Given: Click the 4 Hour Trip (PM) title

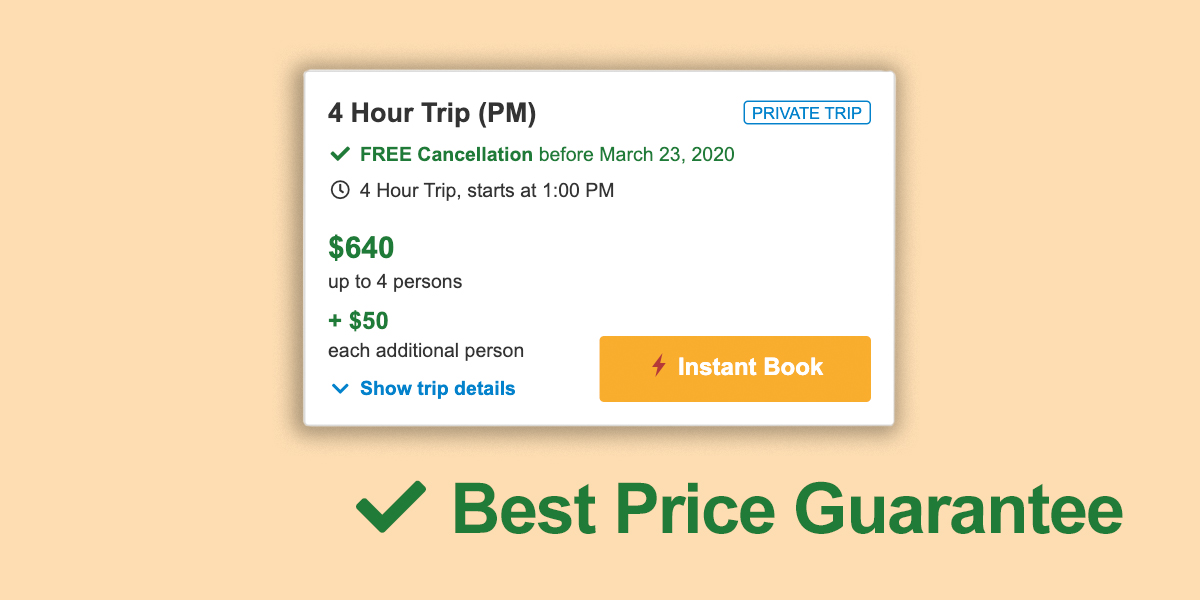Looking at the screenshot, I should click(432, 113).
